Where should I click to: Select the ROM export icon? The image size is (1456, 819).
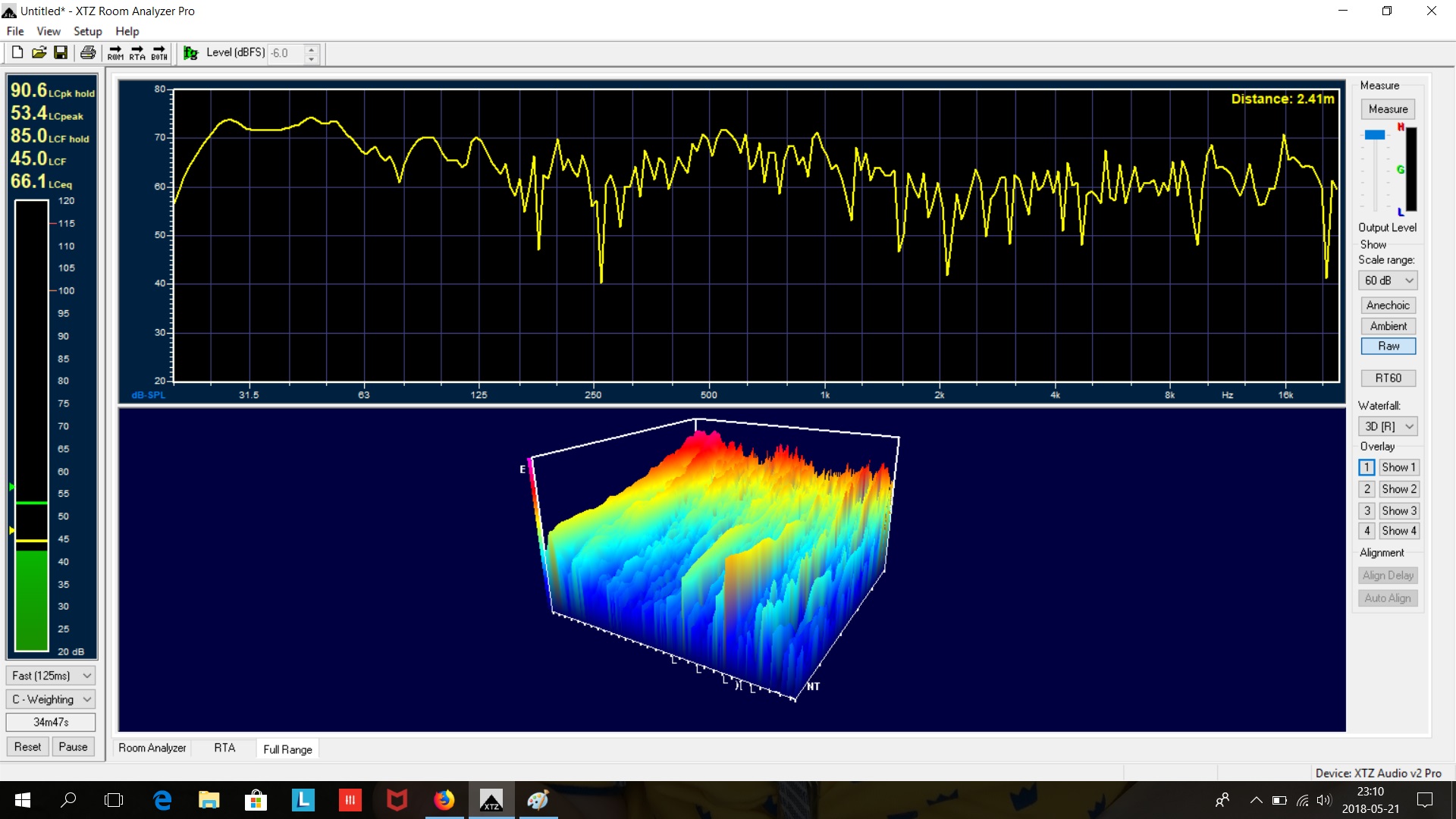(x=115, y=53)
